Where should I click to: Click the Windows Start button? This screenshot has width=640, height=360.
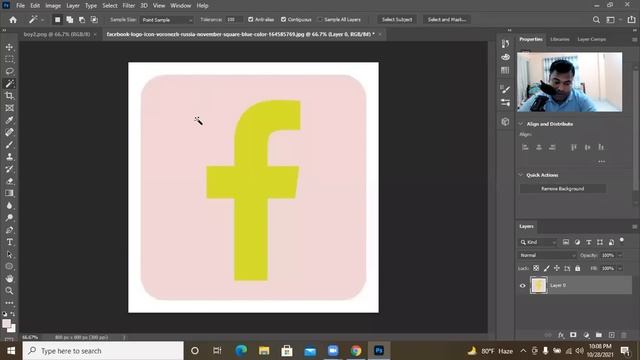(11, 351)
